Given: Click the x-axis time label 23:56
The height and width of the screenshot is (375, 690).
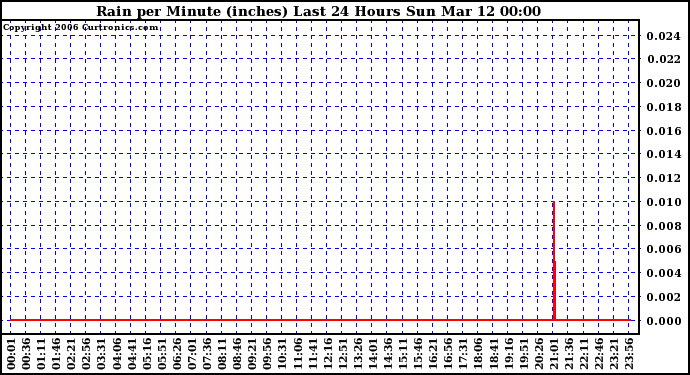Looking at the screenshot, I should click(x=629, y=354).
